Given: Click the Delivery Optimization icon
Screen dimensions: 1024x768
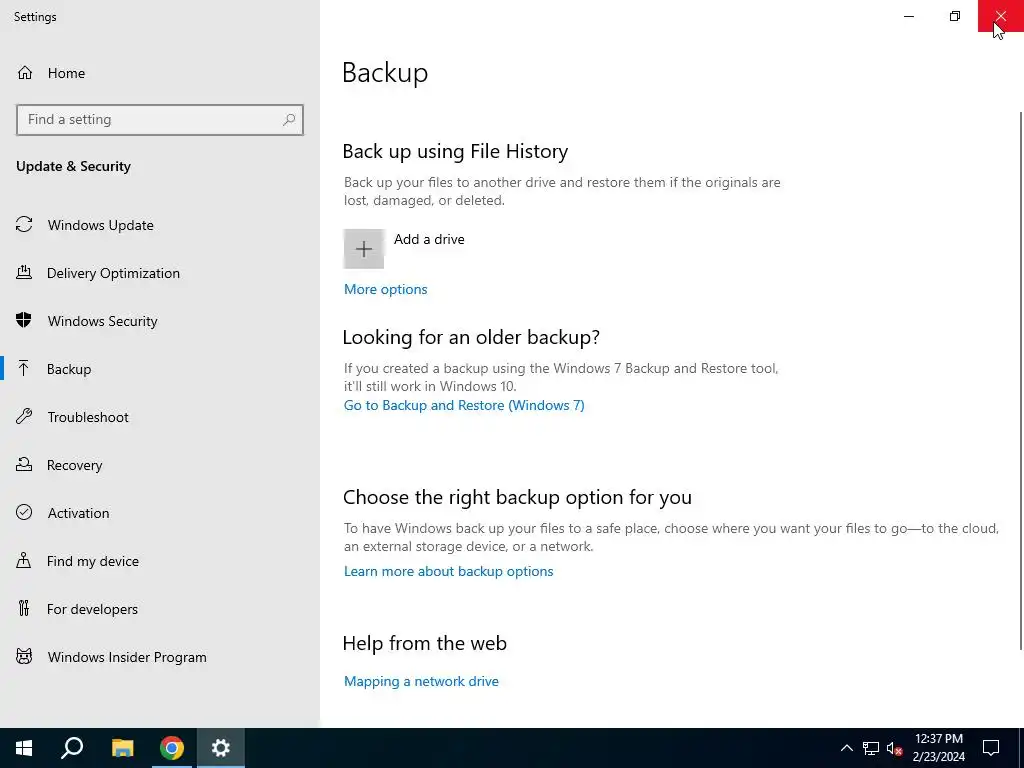Looking at the screenshot, I should click(x=24, y=273).
